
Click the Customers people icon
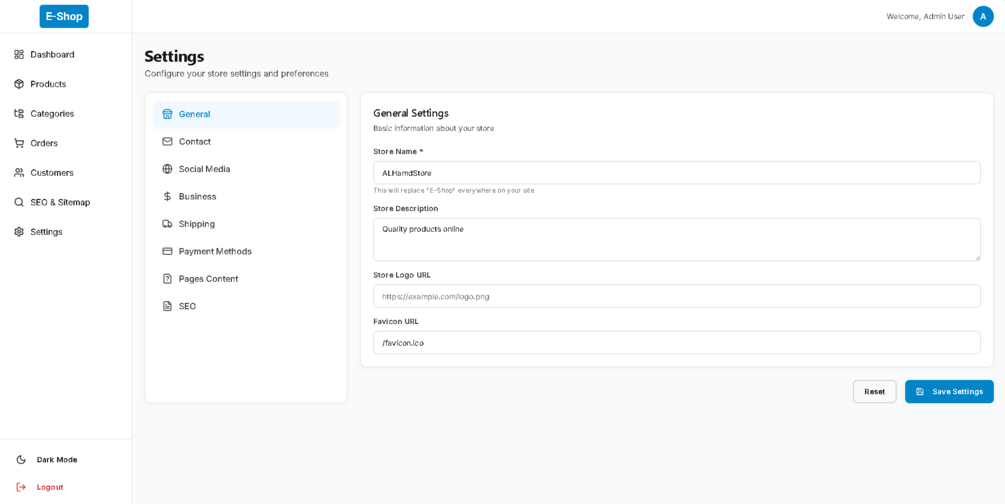coord(19,173)
